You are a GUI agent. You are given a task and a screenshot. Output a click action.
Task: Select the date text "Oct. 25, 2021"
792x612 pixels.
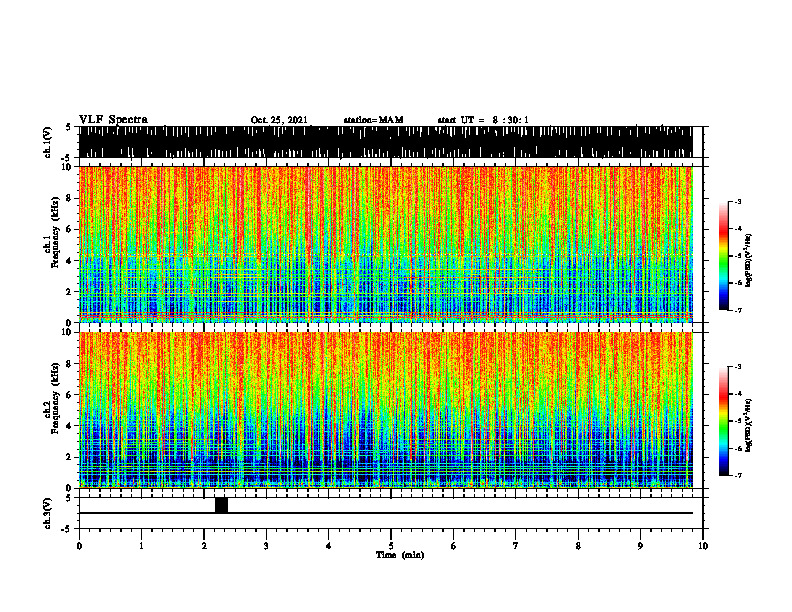click(x=279, y=120)
